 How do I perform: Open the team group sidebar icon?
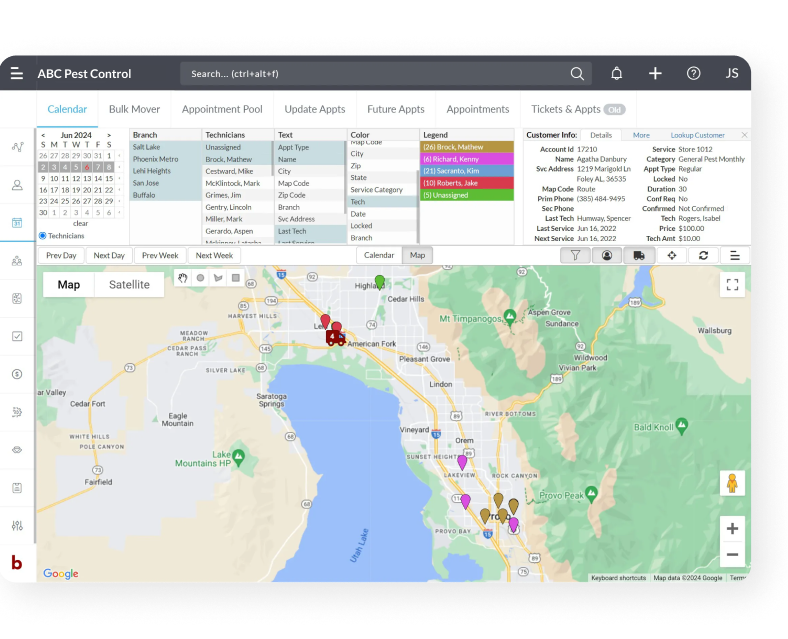pyautogui.click(x=17, y=261)
